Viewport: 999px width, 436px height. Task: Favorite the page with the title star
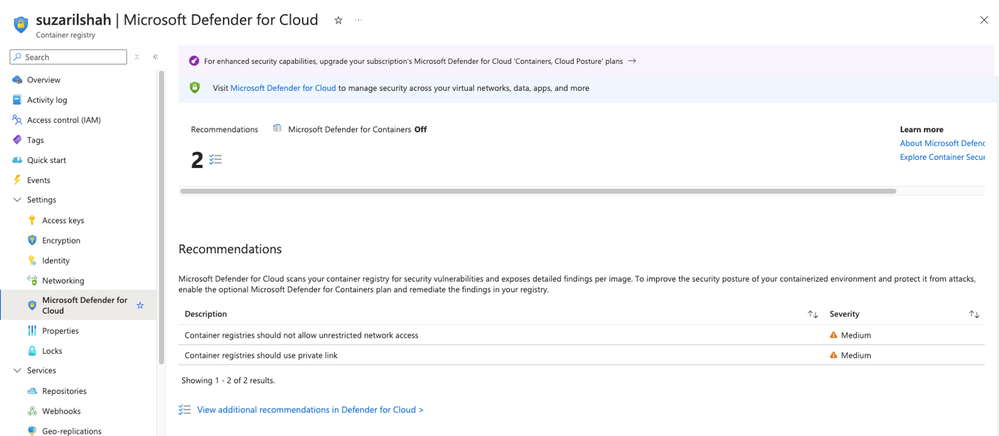click(338, 20)
